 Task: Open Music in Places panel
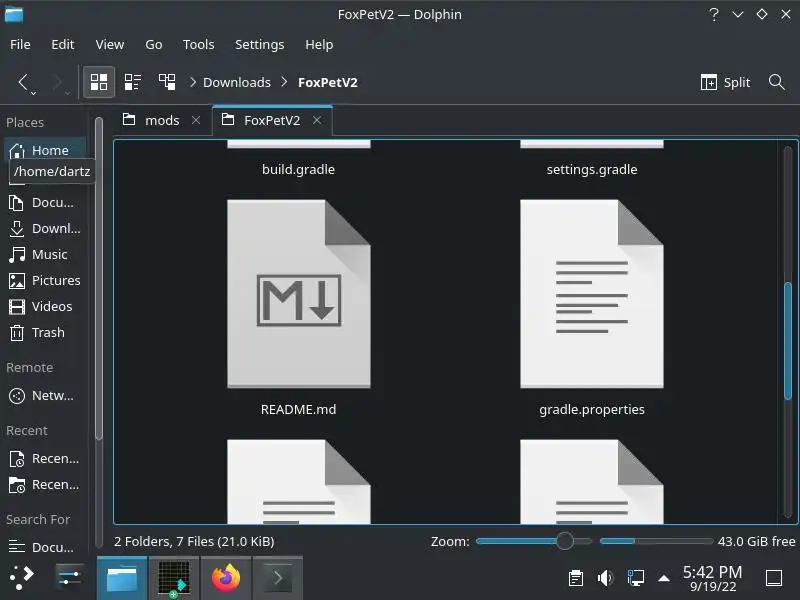pyautogui.click(x=45, y=255)
